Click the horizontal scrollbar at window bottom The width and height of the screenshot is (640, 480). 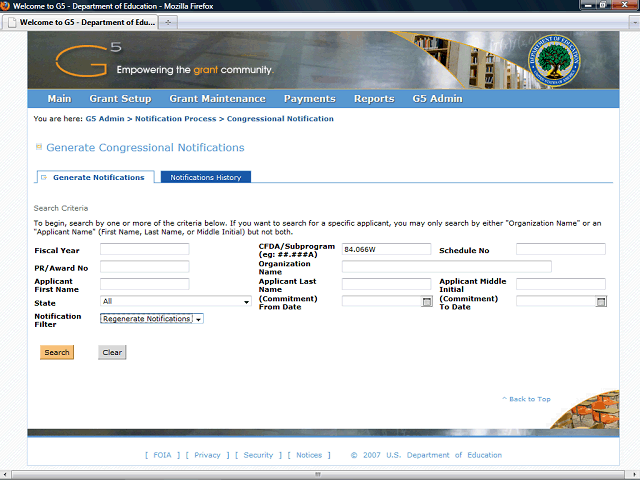[318, 475]
